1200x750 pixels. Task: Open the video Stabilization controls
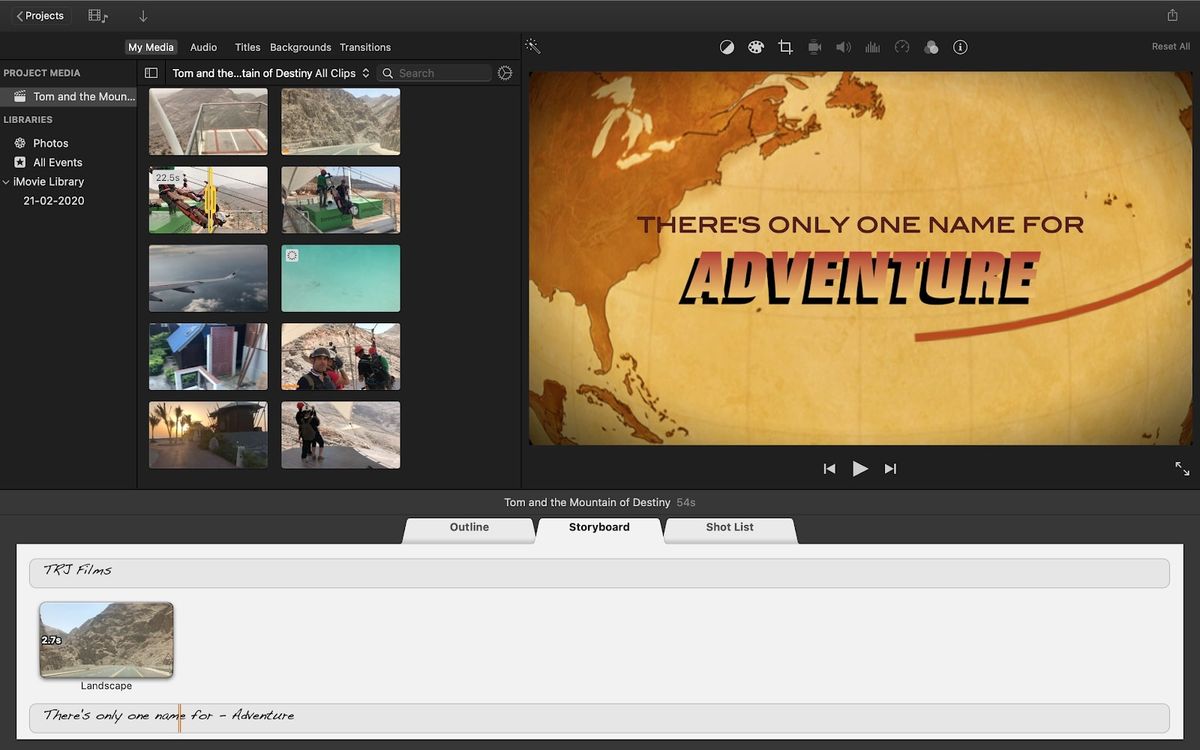[815, 46]
